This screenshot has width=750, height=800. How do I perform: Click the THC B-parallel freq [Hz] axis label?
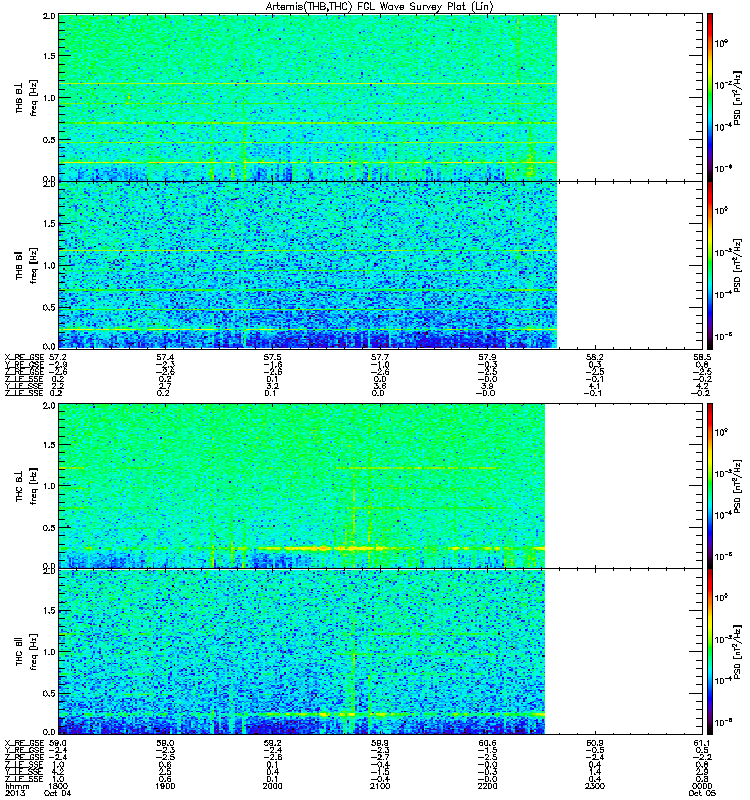point(34,652)
